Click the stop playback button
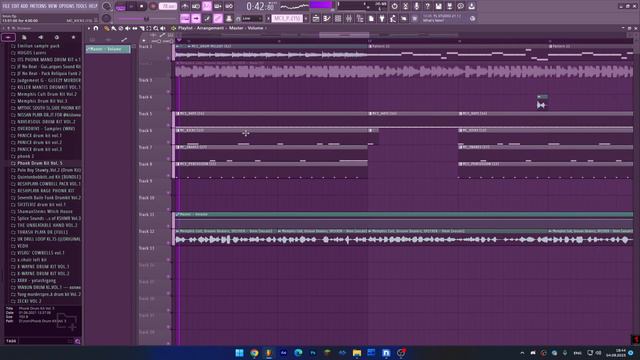The image size is (640, 360). (x=142, y=7)
